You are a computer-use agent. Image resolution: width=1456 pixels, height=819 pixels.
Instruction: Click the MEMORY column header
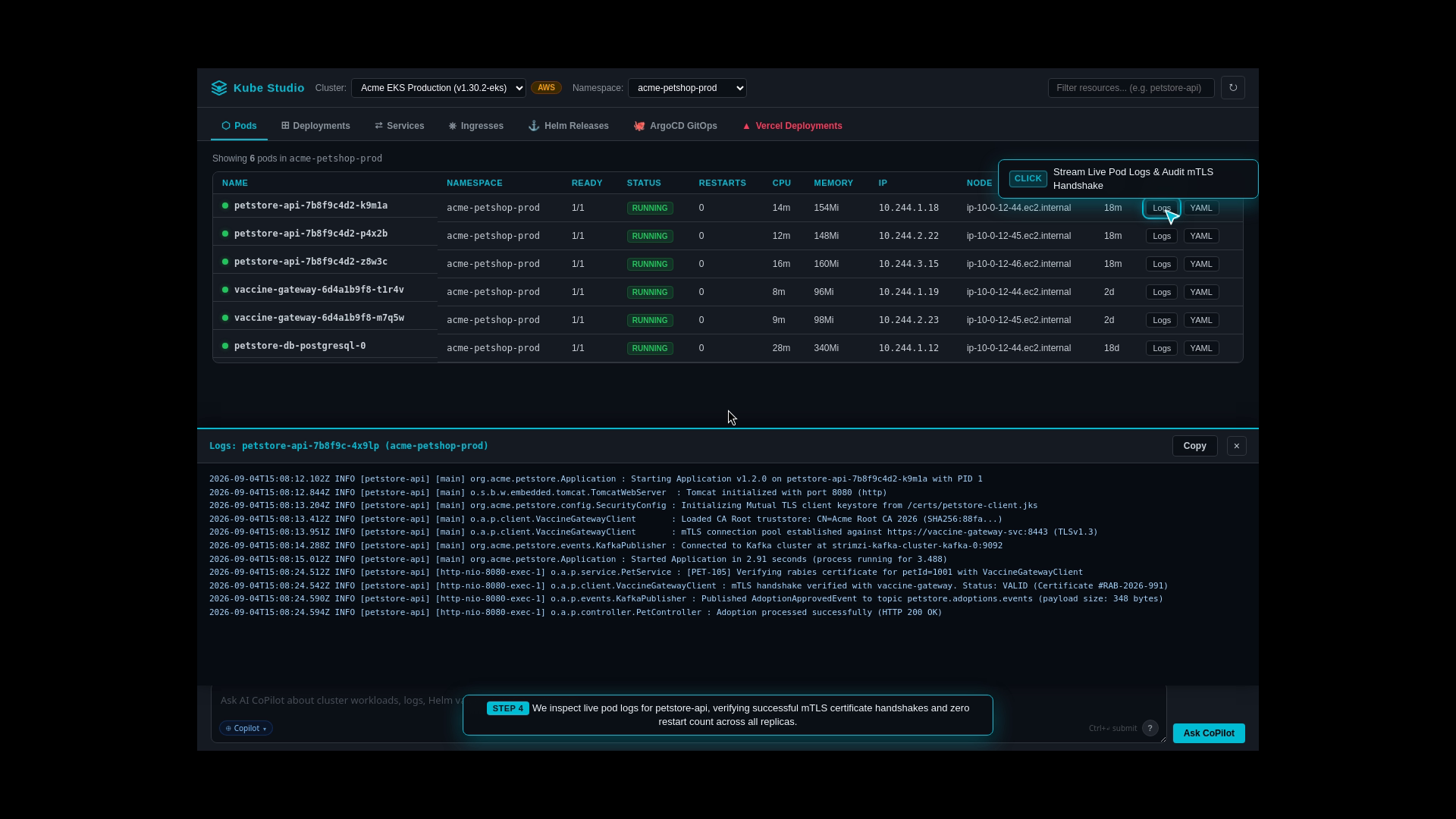click(x=833, y=183)
